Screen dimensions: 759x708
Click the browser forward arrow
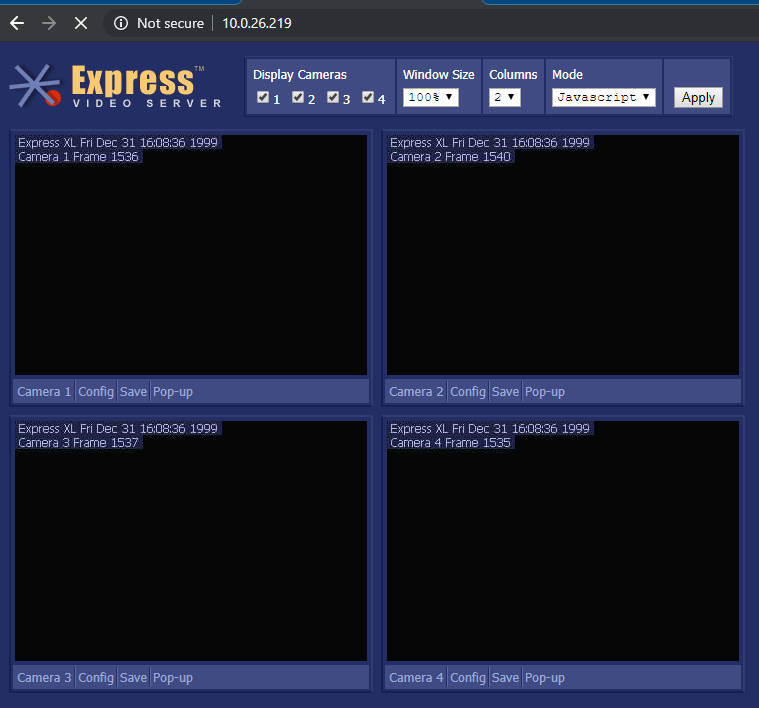pyautogui.click(x=49, y=23)
